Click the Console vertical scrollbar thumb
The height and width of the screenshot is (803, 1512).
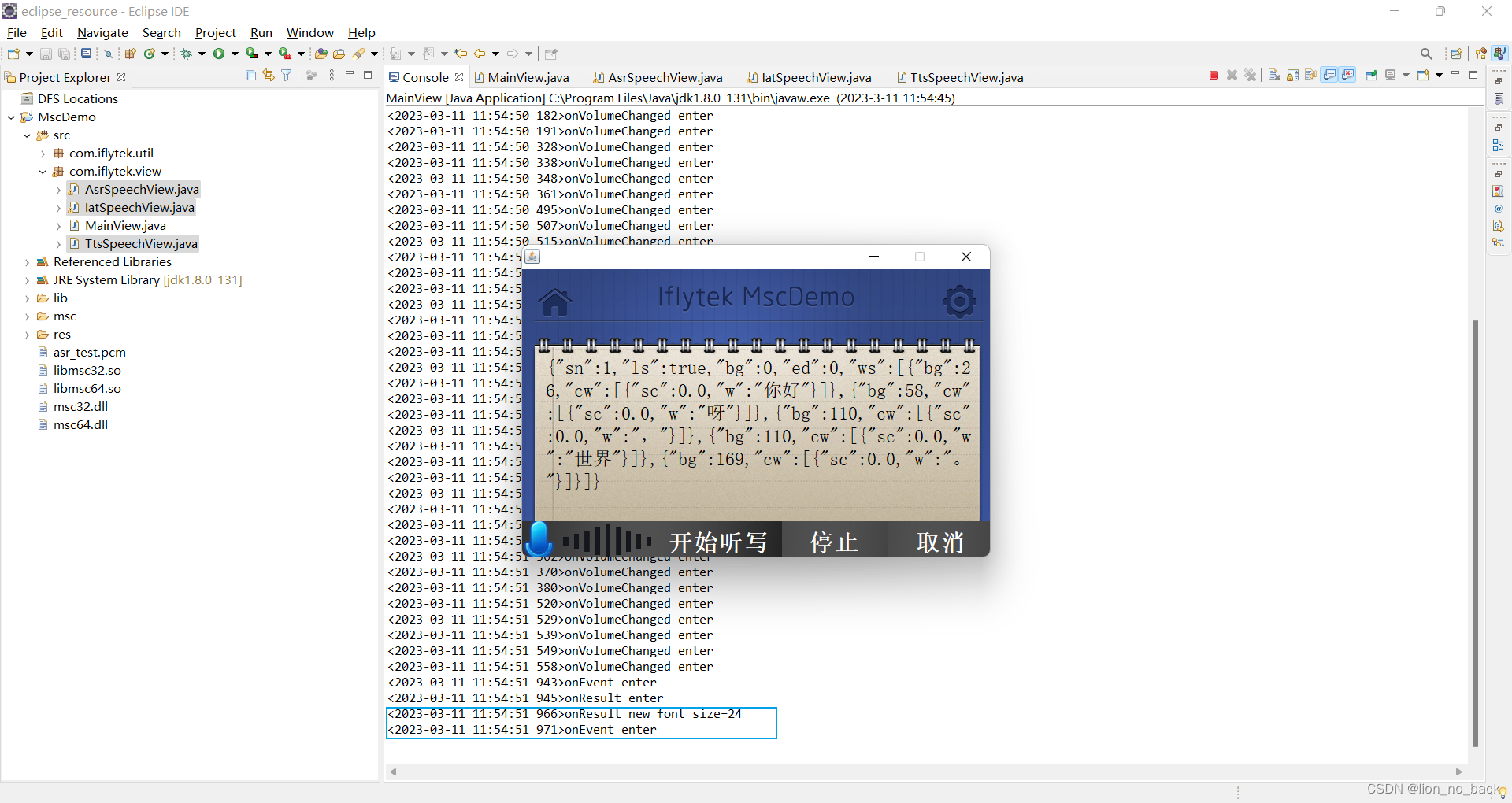(1476, 533)
